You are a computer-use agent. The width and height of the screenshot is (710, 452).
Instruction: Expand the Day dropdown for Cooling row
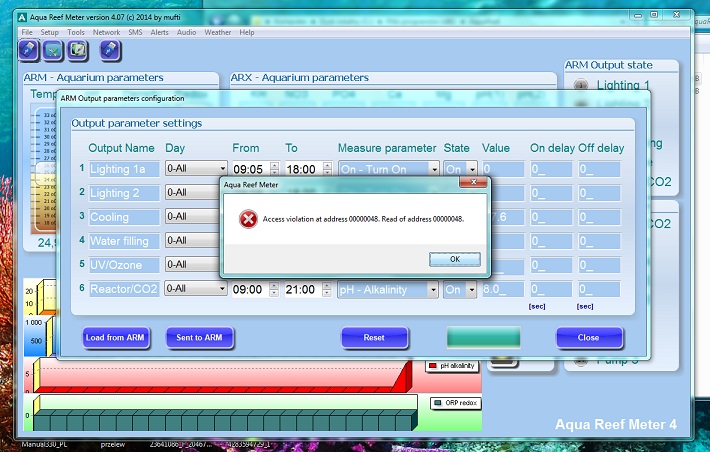coord(221,217)
